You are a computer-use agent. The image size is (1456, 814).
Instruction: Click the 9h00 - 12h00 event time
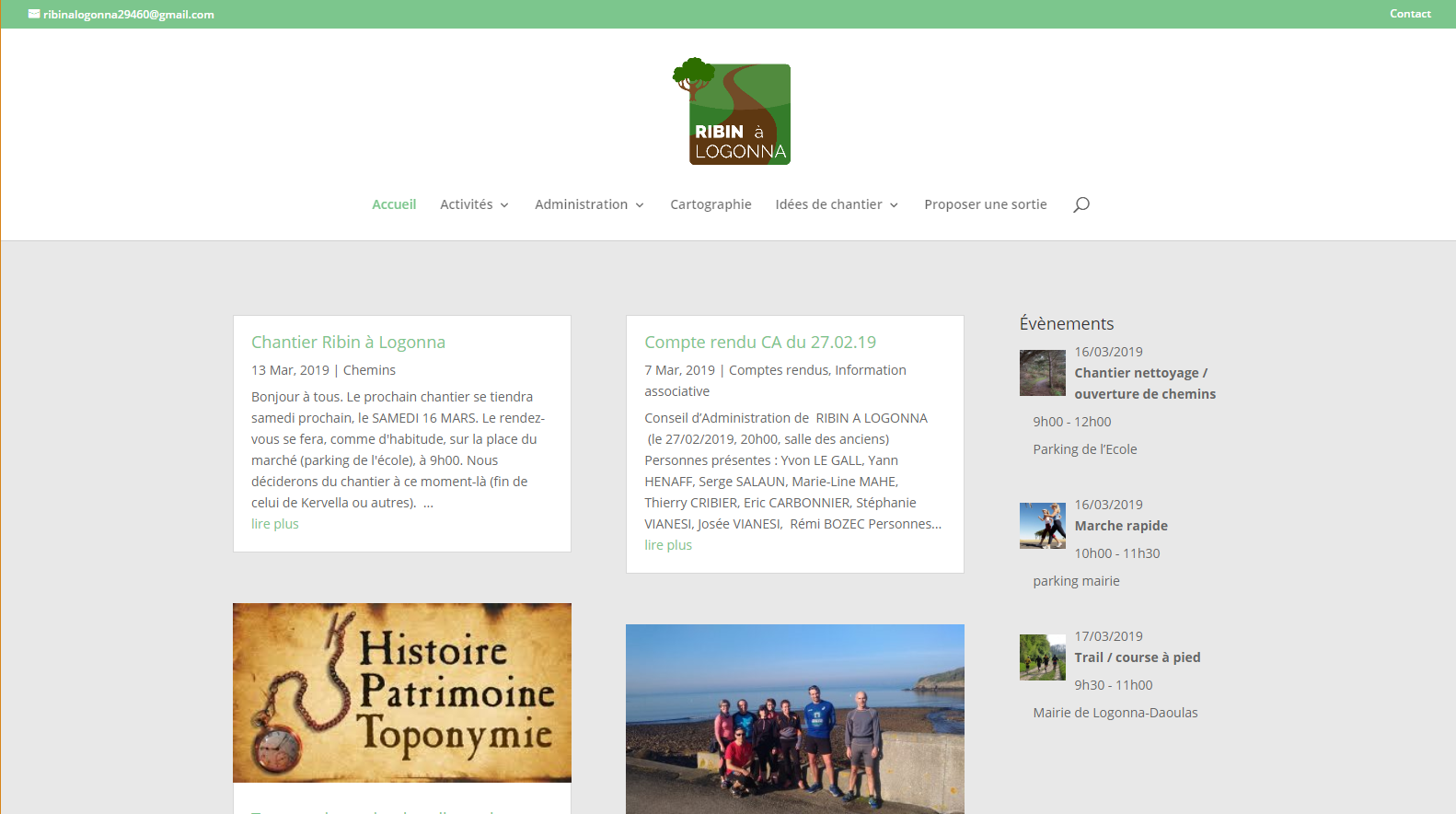(1072, 422)
